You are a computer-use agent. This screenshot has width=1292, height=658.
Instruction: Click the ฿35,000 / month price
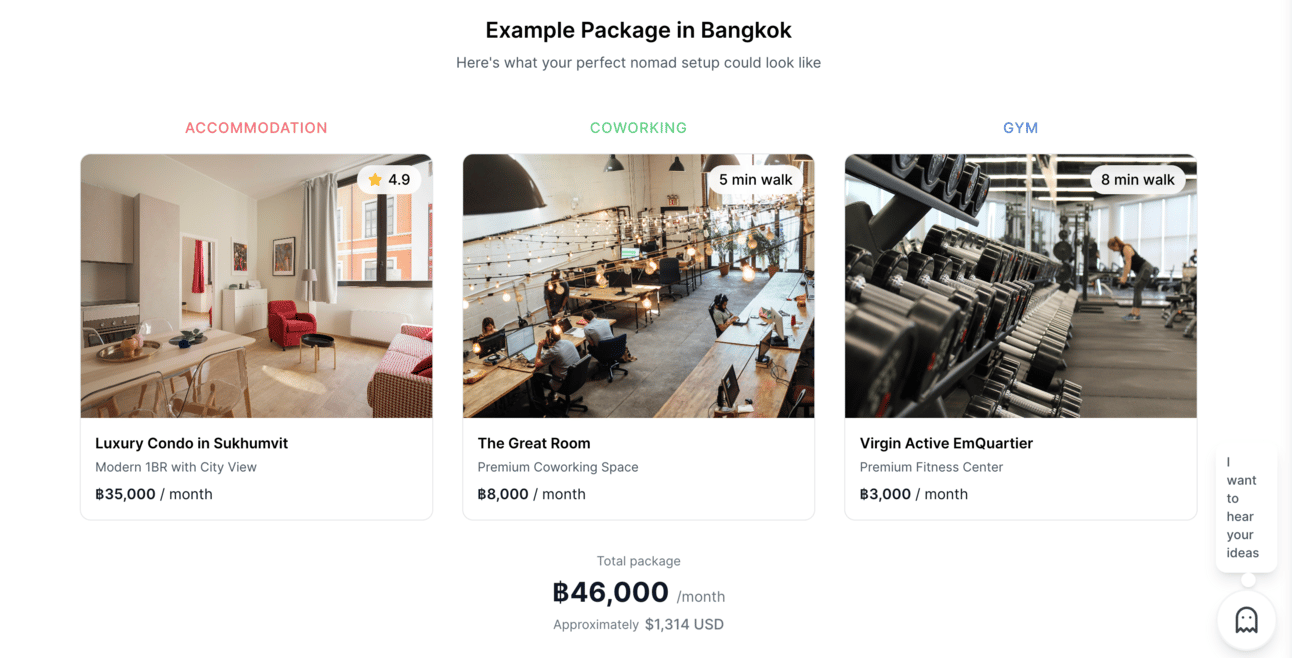(x=154, y=494)
